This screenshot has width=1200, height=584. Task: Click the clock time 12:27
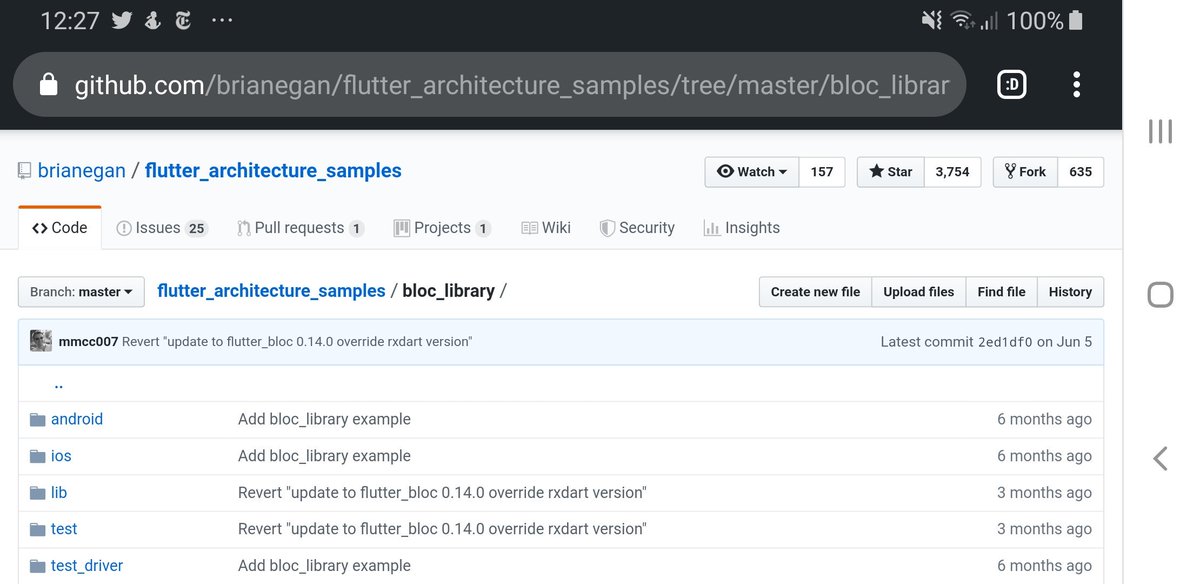point(70,20)
